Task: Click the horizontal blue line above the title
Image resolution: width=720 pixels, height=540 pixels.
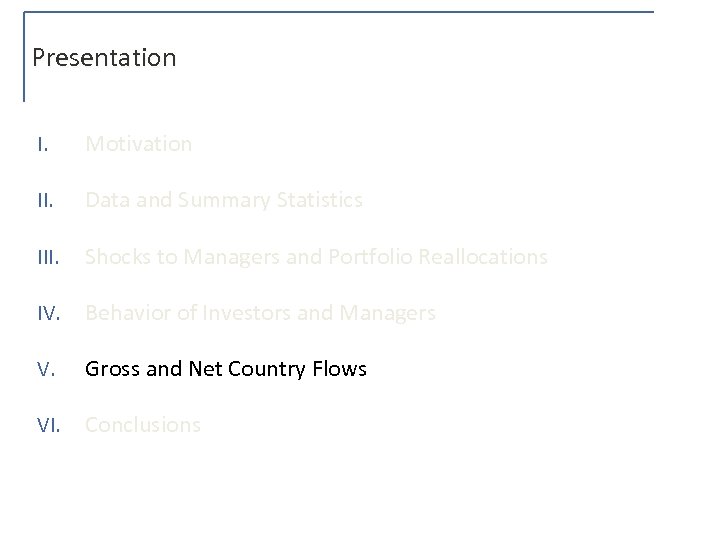Action: 340,12
